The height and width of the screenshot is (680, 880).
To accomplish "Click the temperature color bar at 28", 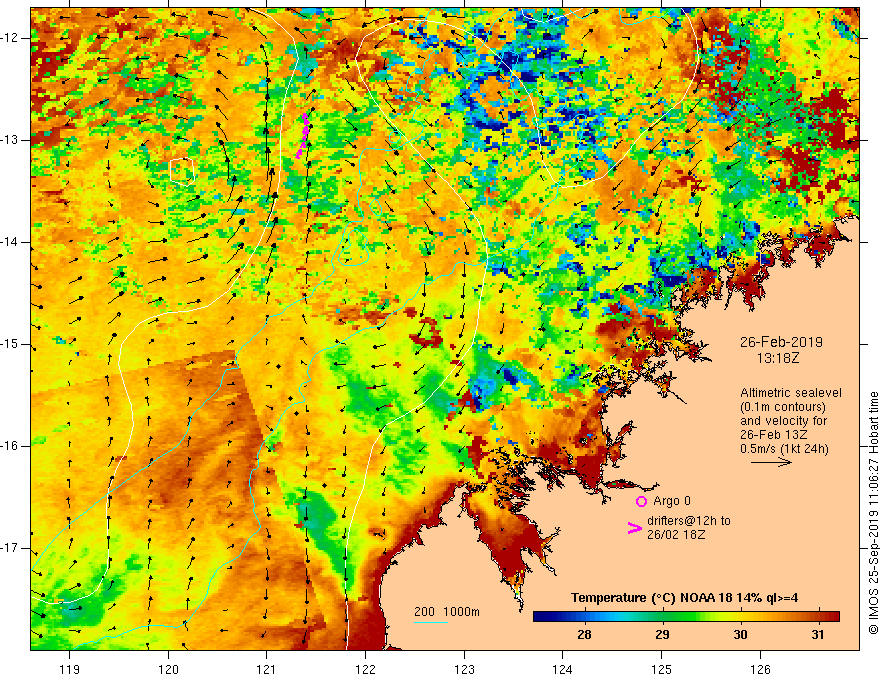I will [x=584, y=616].
